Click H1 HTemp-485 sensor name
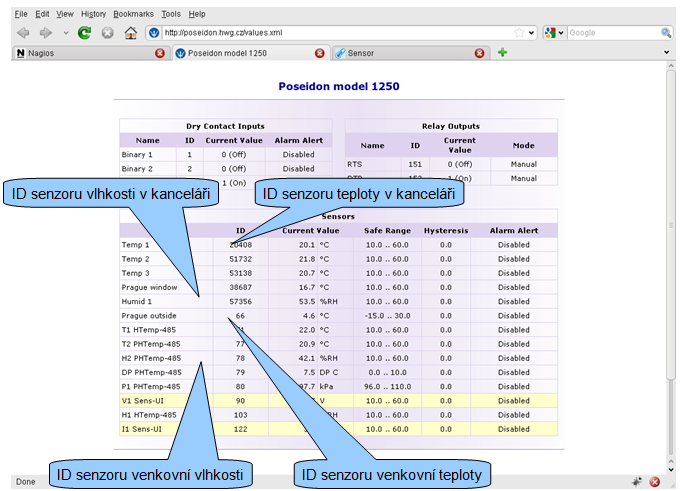681x491 pixels. pyautogui.click(x=149, y=415)
